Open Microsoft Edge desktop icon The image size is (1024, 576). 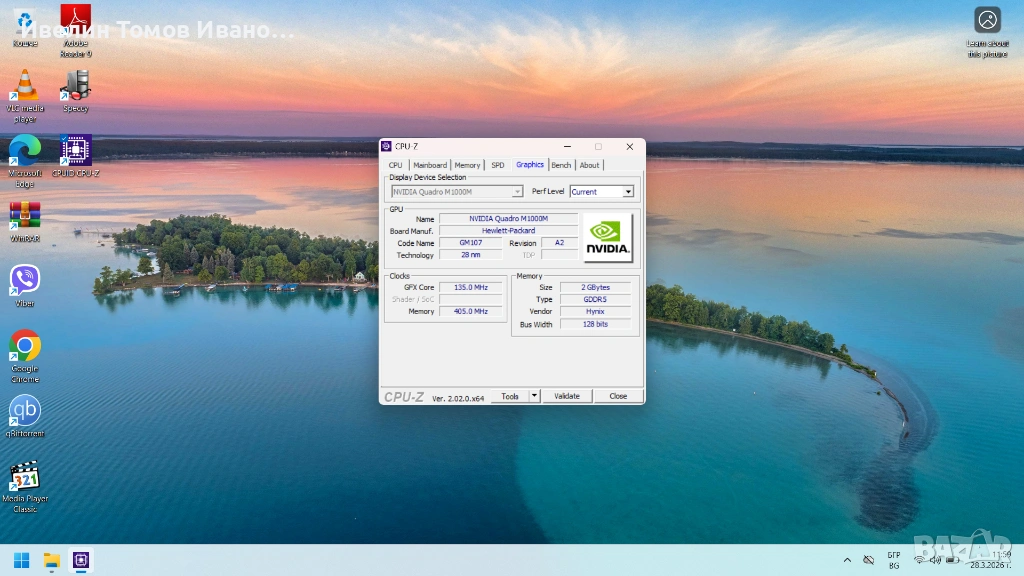pyautogui.click(x=25, y=152)
